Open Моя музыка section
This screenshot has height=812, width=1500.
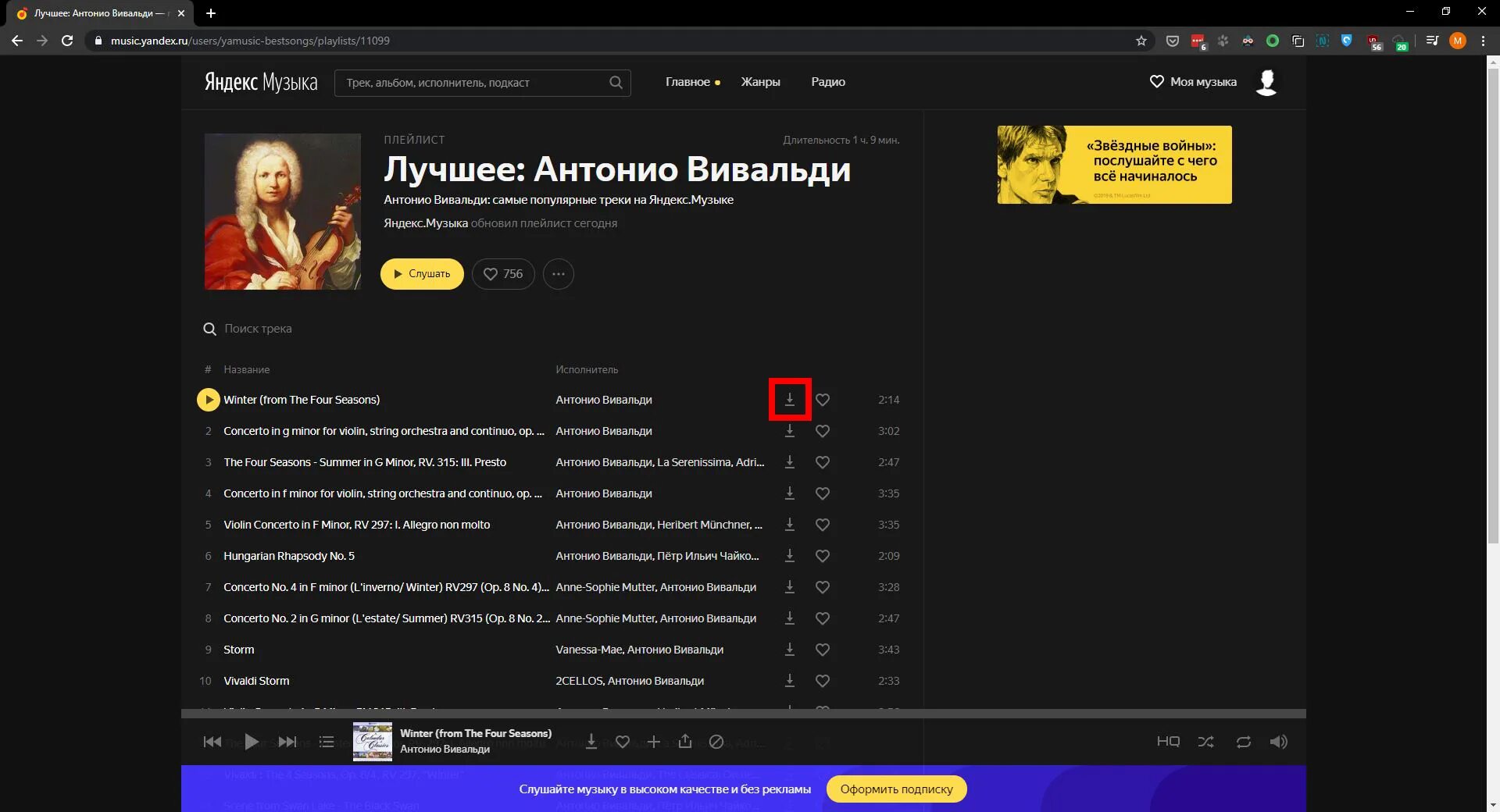click(1193, 82)
